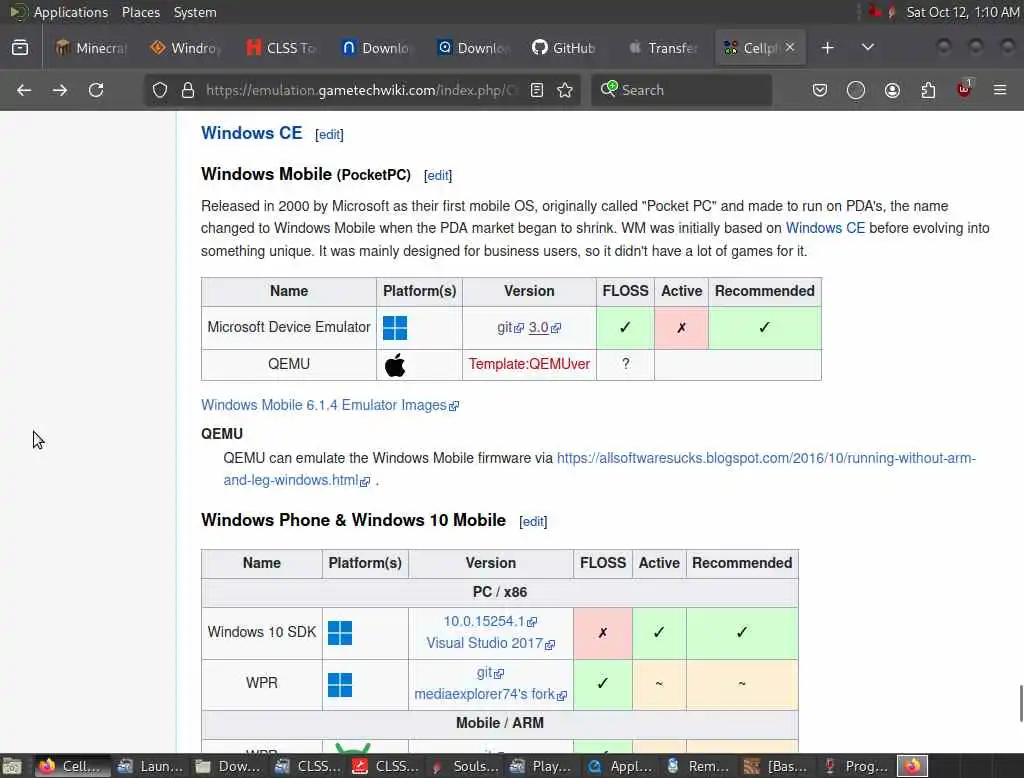The width and height of the screenshot is (1024, 778).
Task: Open Prog... window in taskbar
Action: (856, 766)
